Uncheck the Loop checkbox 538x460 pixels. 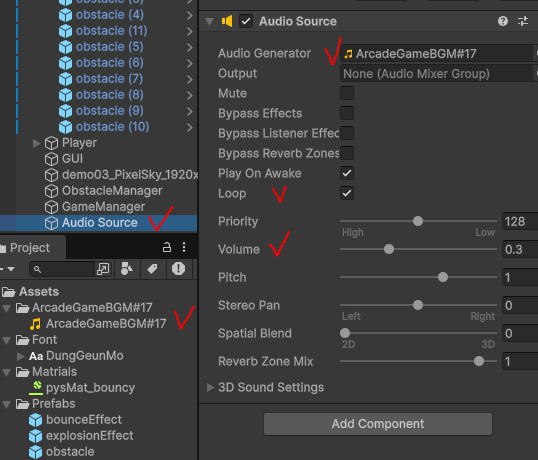click(347, 193)
